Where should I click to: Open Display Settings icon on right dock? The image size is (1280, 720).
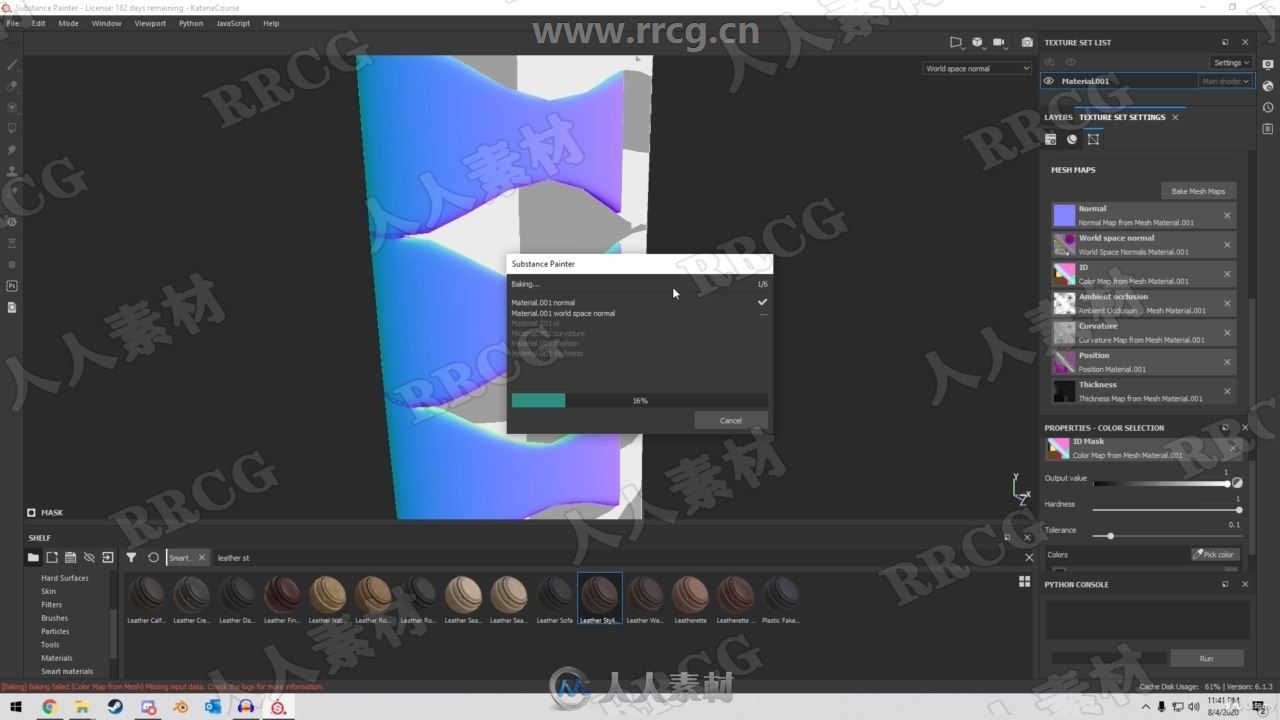point(1268,65)
